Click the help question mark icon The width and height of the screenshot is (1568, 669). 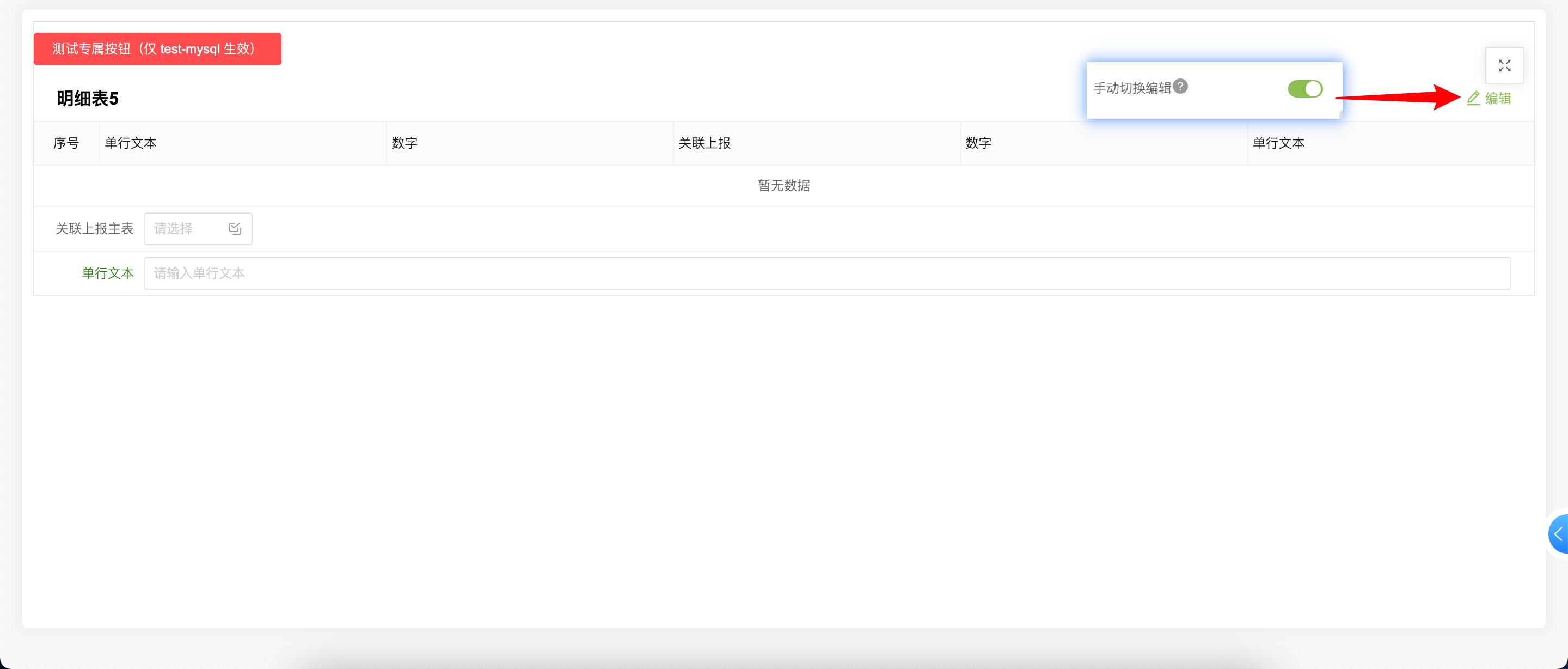tap(1180, 87)
